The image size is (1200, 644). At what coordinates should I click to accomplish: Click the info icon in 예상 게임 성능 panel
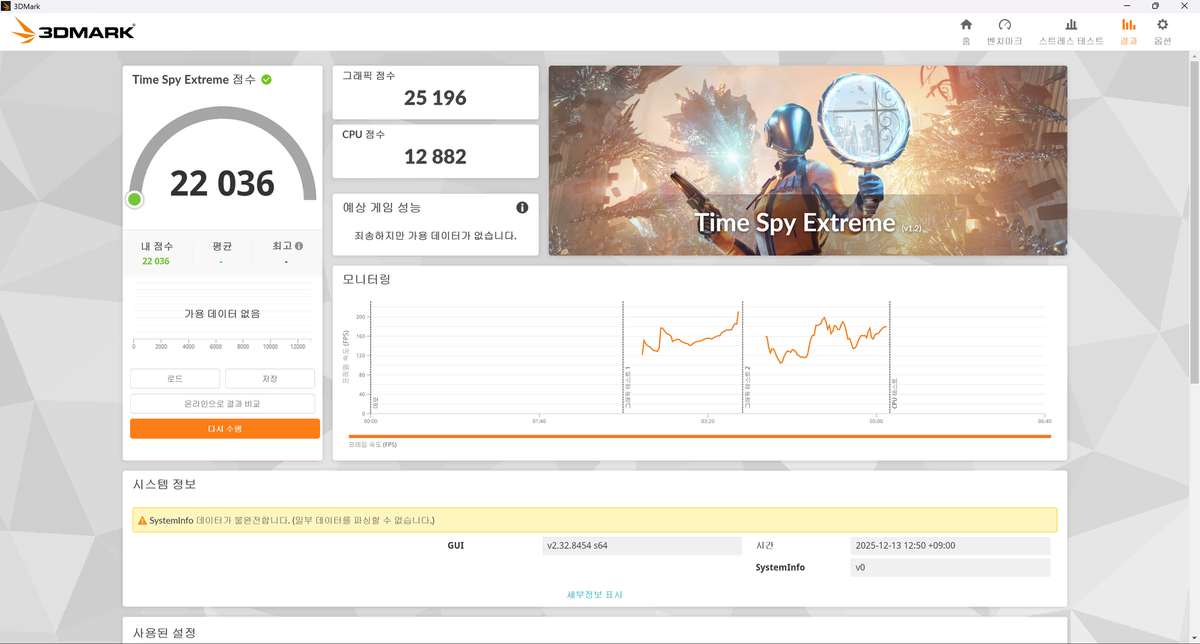(522, 207)
